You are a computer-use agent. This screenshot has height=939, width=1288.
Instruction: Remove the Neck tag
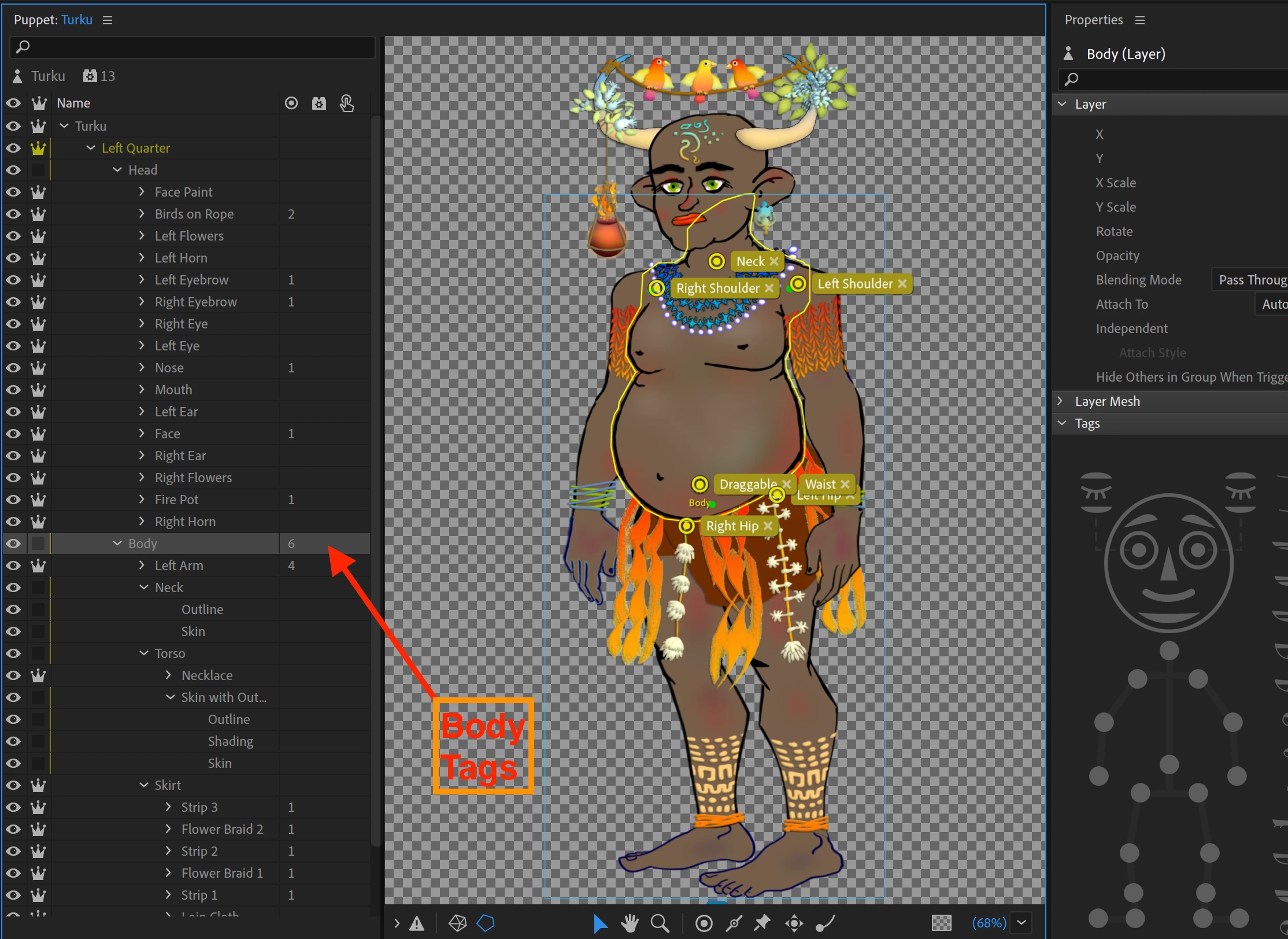point(774,261)
